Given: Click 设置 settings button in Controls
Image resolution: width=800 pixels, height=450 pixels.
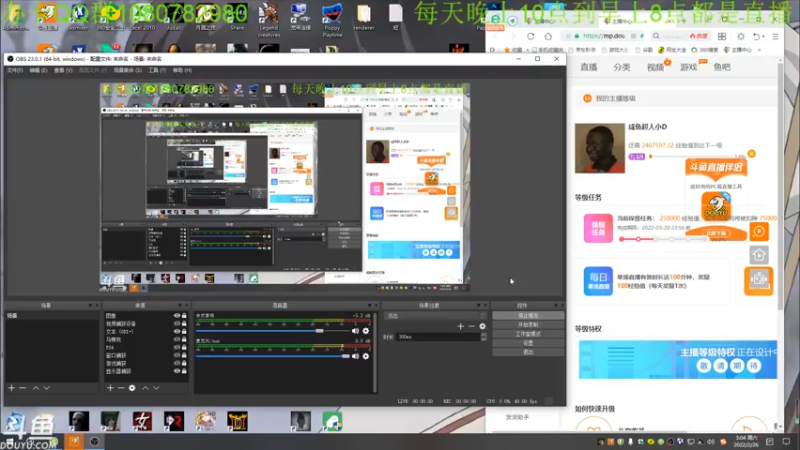Looking at the screenshot, I should pos(528,343).
